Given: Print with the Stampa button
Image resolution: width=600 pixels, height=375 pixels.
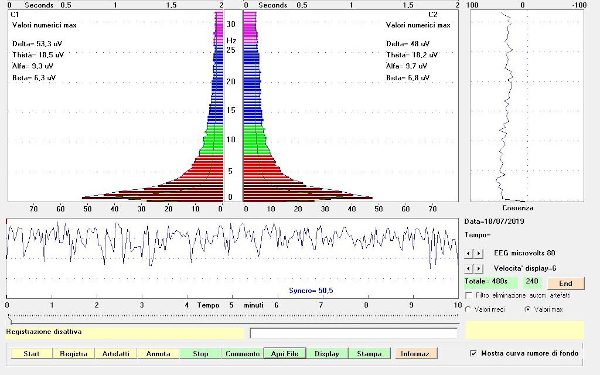Looking at the screenshot, I should 369,353.
